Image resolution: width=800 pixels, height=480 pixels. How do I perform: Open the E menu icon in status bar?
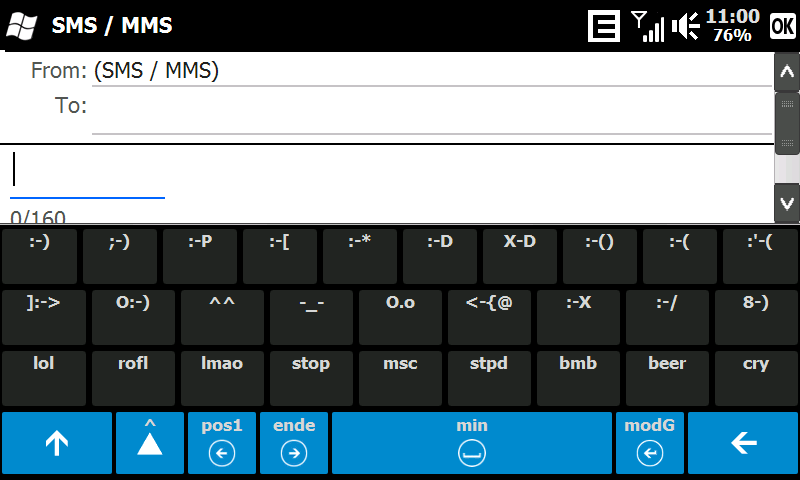(x=604, y=26)
